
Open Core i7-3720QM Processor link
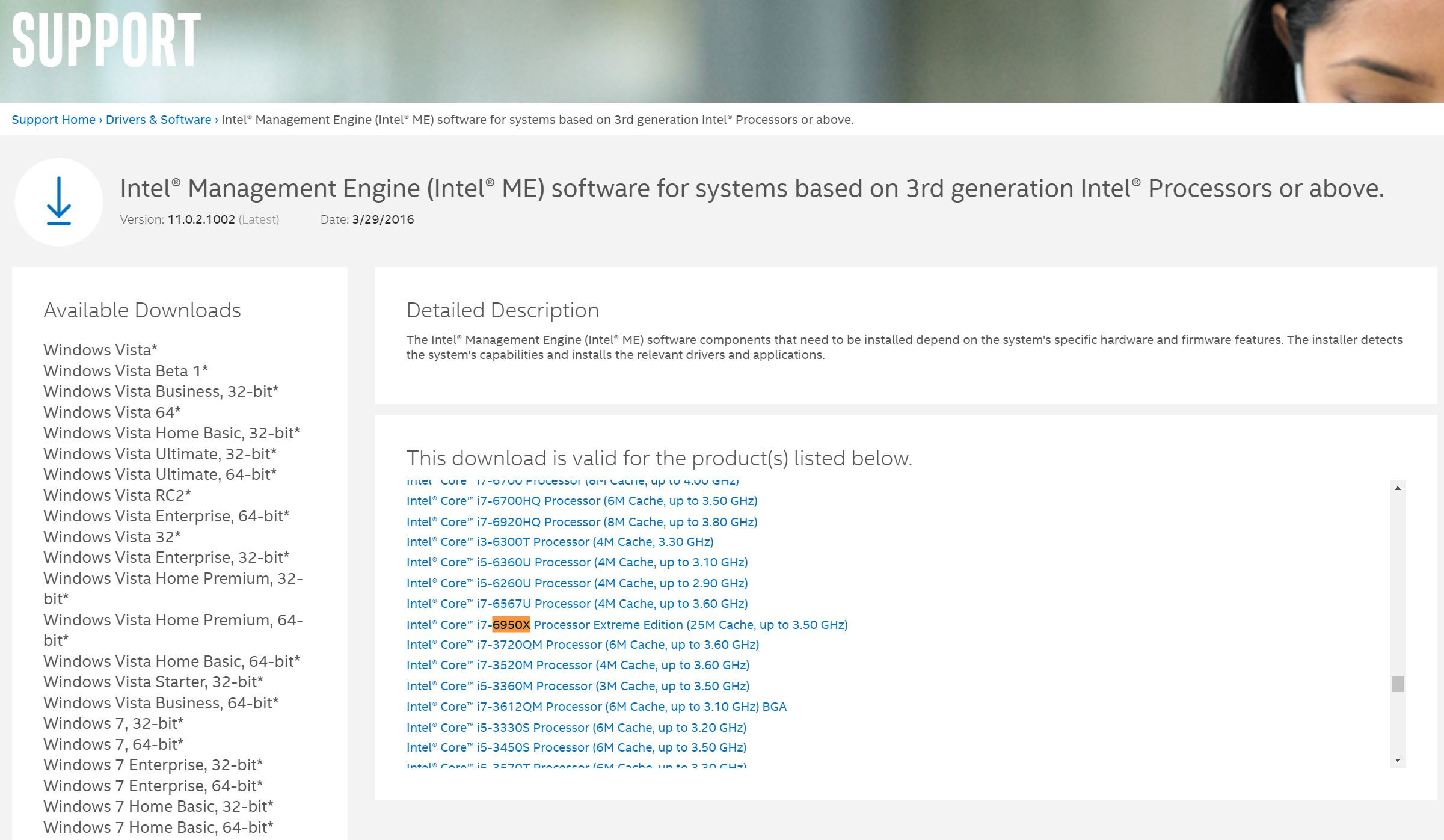coord(582,645)
